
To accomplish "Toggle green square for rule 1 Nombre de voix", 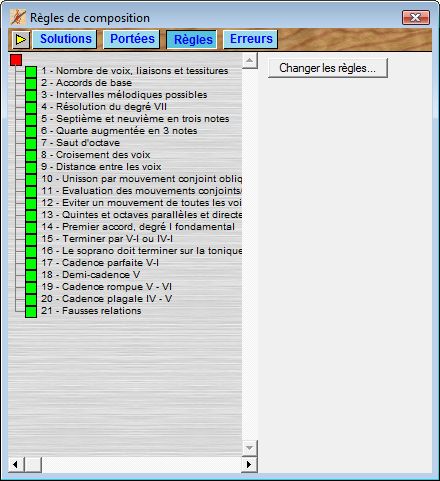I will pos(31,72).
